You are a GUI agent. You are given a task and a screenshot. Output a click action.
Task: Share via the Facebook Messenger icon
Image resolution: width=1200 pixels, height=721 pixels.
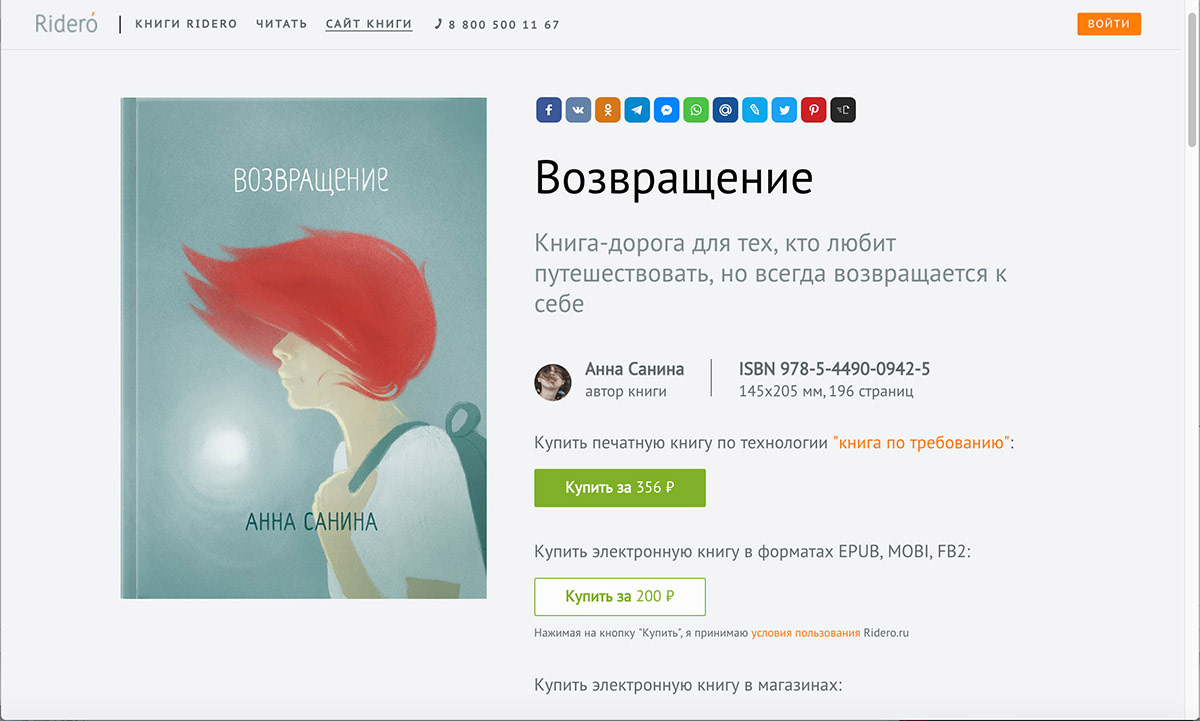point(666,110)
